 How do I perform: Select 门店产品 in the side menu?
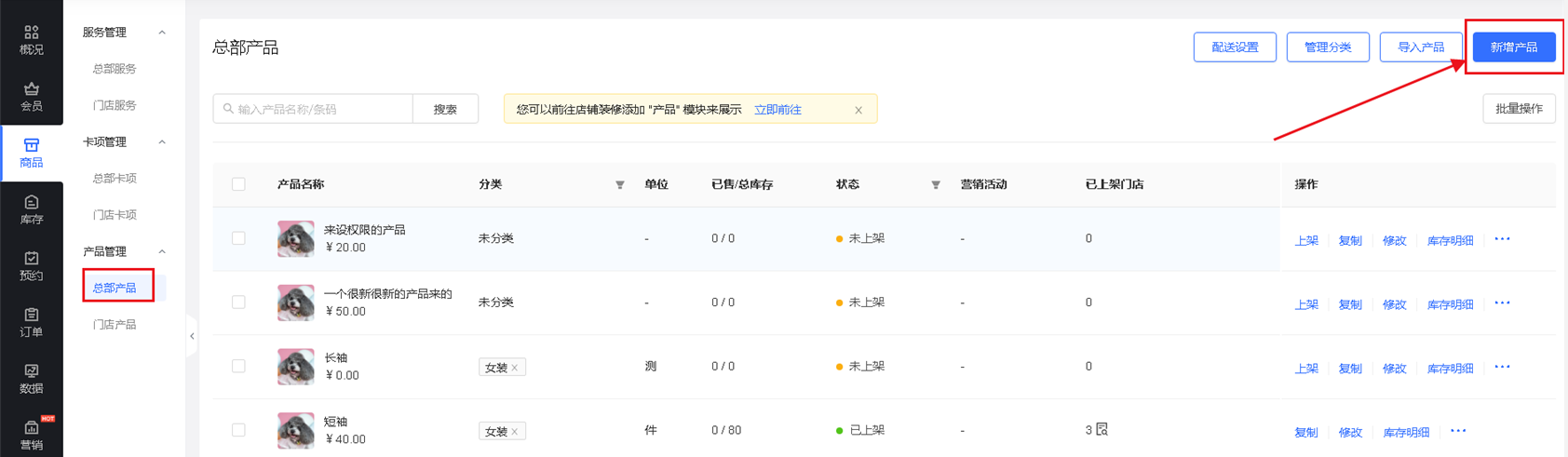point(115,325)
